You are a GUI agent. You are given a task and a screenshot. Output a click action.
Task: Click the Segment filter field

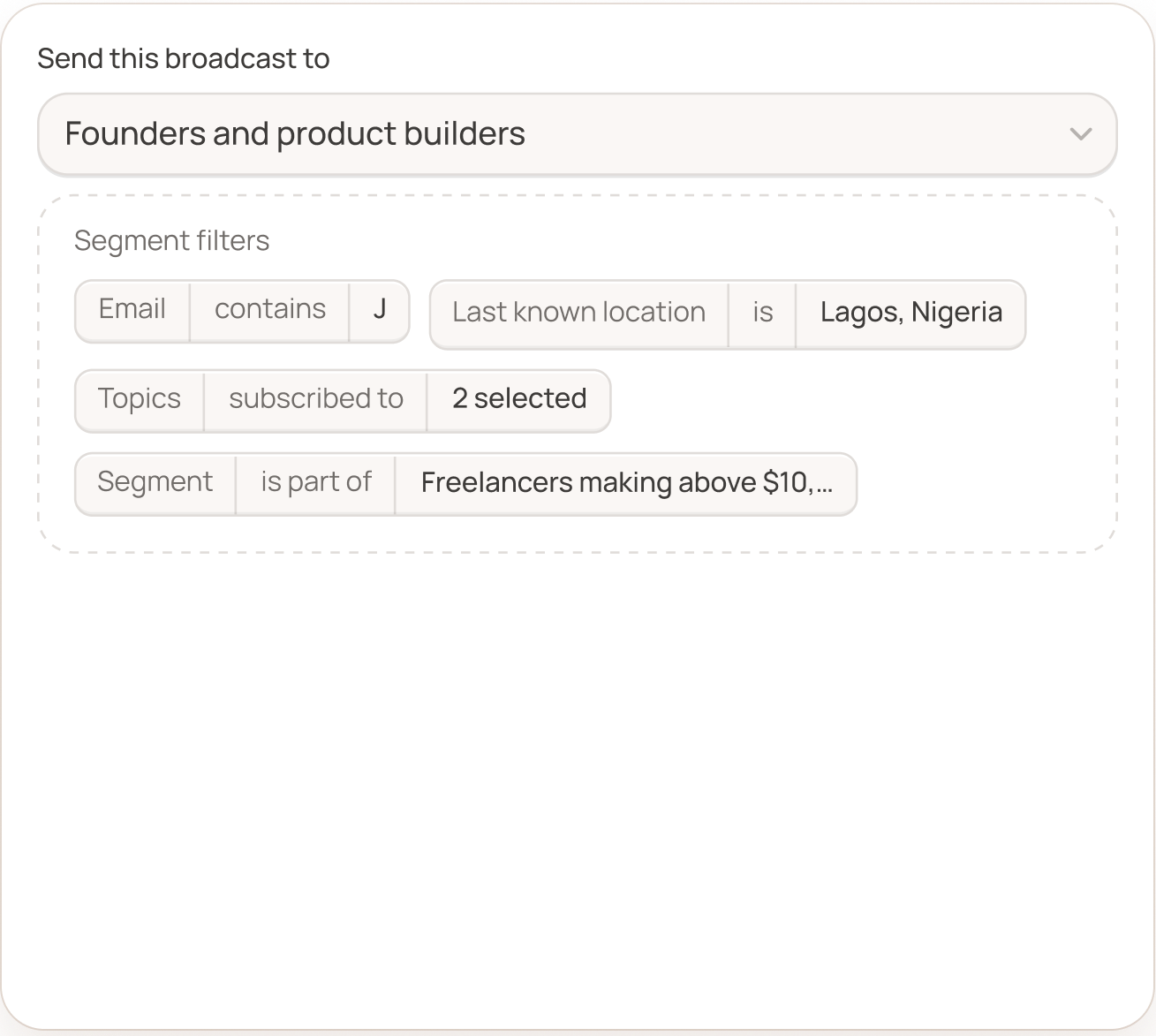[x=155, y=482]
